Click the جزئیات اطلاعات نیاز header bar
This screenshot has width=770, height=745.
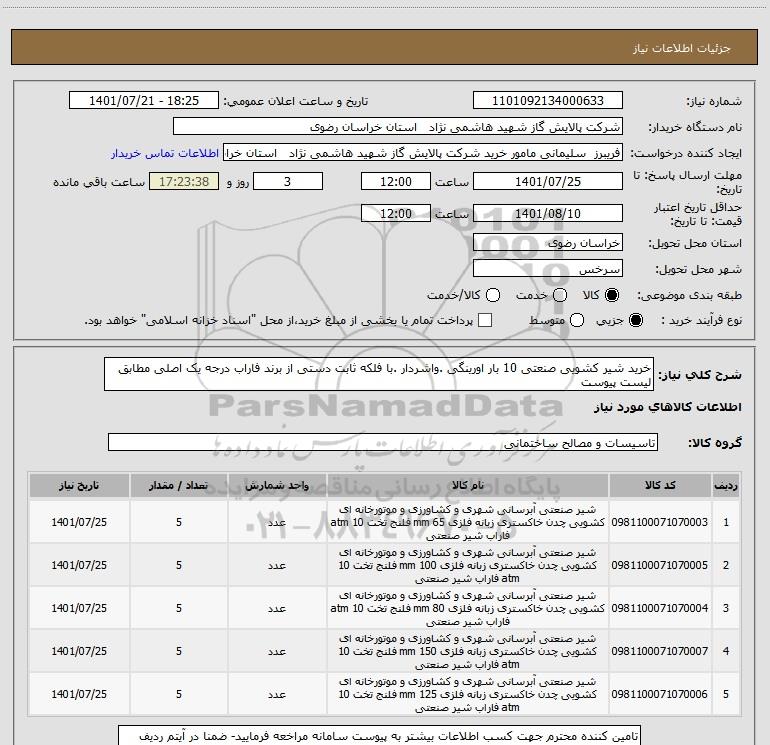coord(385,47)
